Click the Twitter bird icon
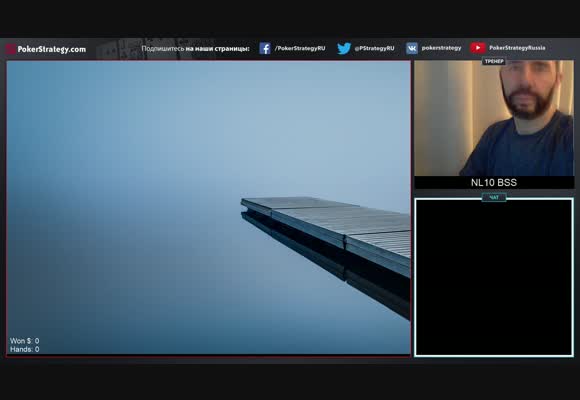 coord(344,48)
